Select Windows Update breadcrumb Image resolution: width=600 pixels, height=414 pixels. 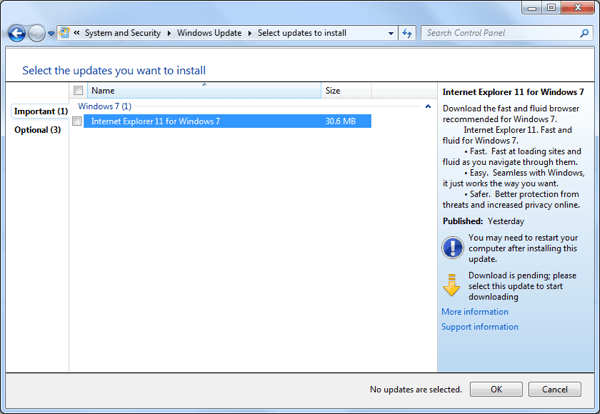[x=209, y=33]
